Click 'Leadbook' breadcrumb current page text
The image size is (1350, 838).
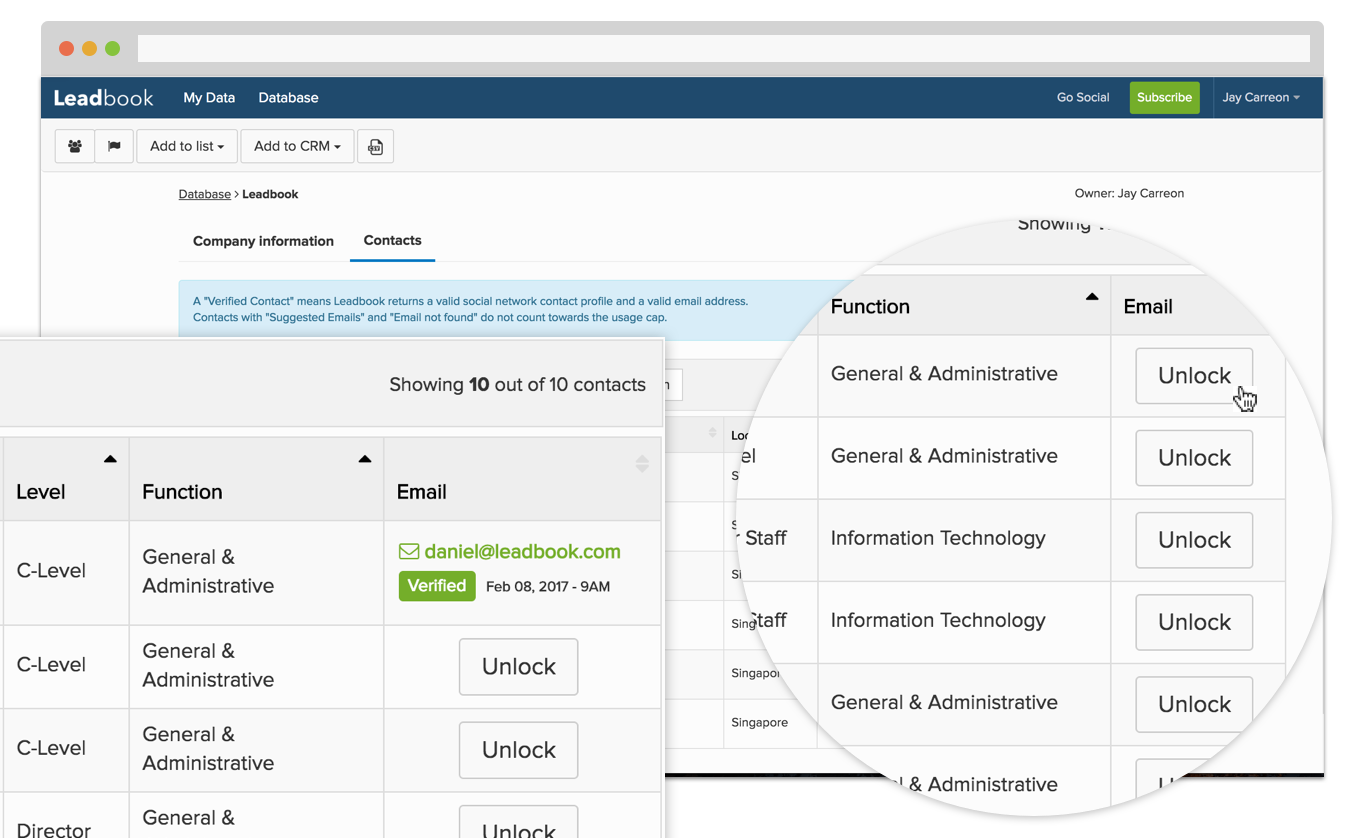[270, 194]
